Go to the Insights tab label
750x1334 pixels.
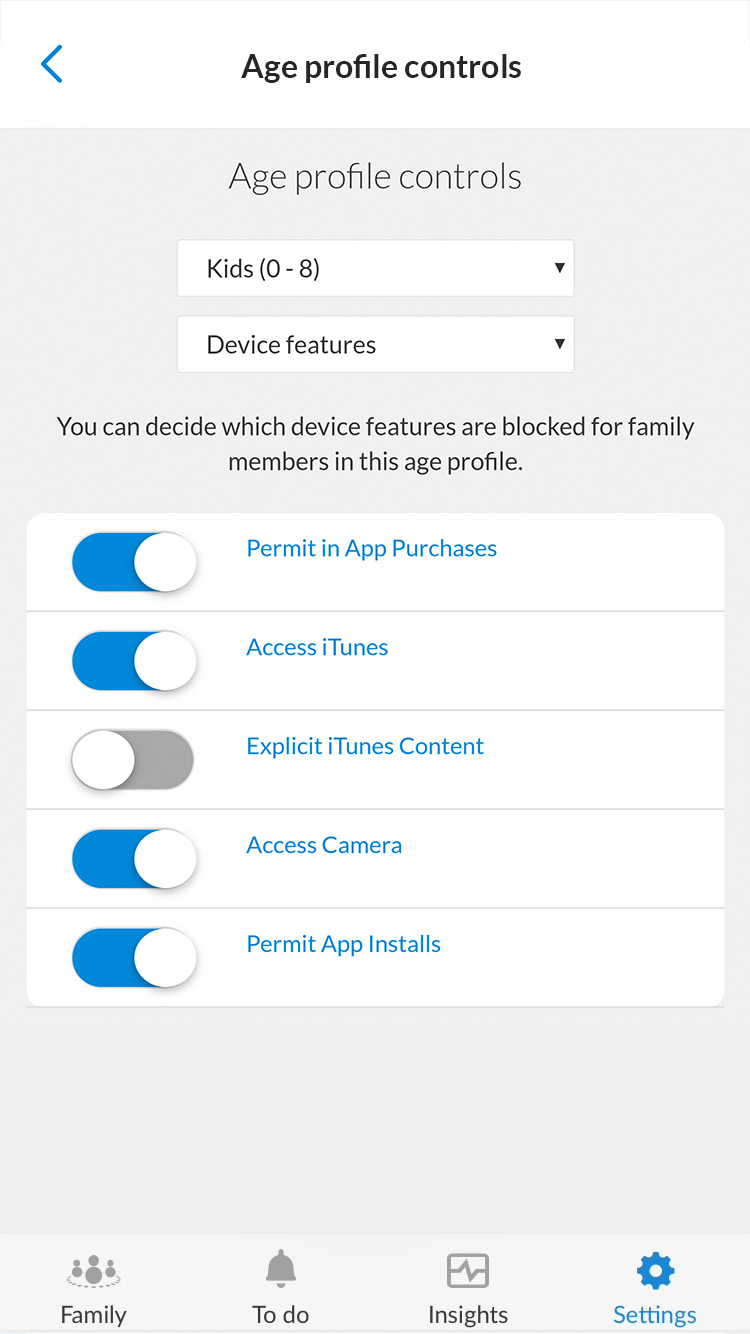pyautogui.click(x=468, y=1314)
